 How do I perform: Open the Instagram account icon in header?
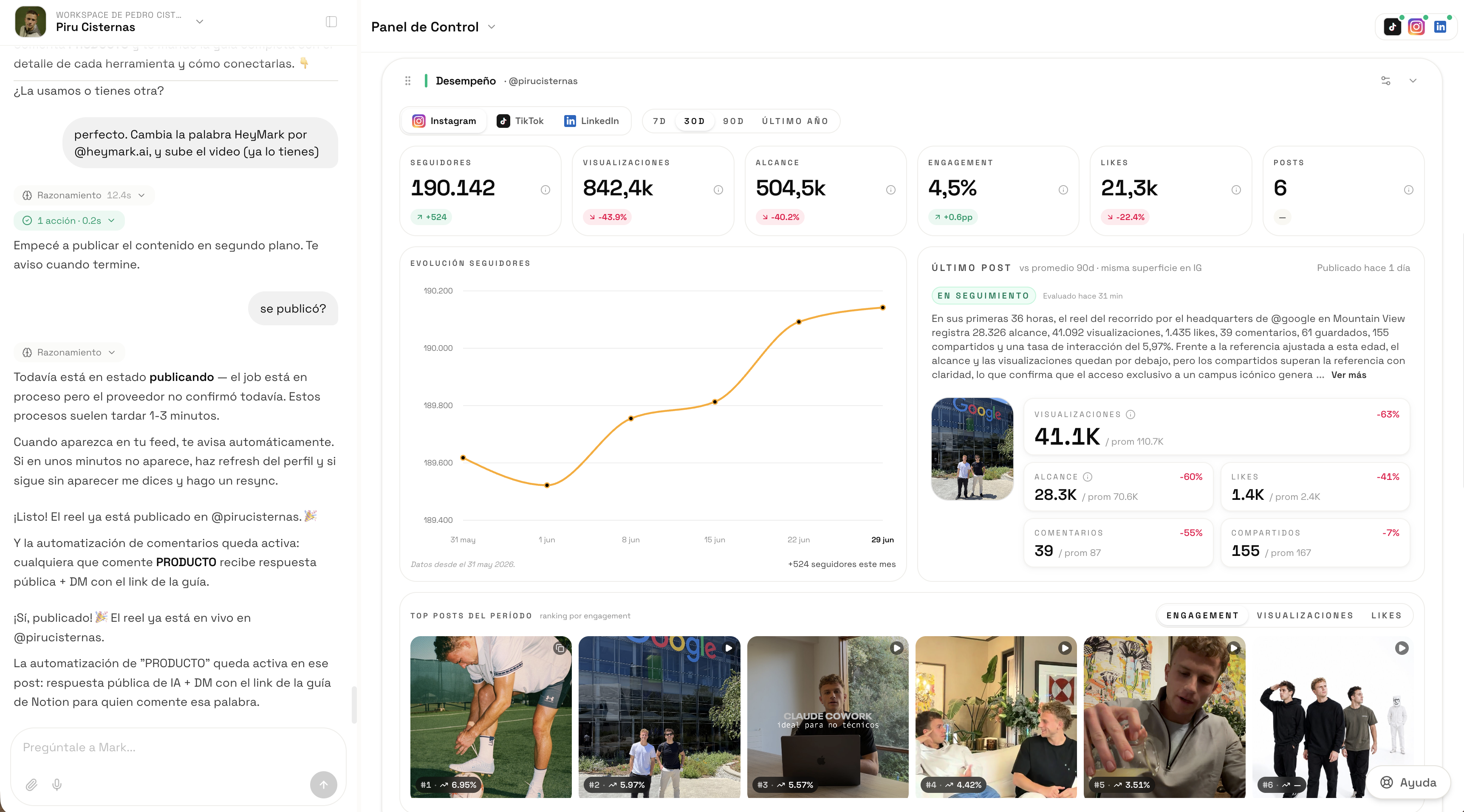(x=1416, y=27)
